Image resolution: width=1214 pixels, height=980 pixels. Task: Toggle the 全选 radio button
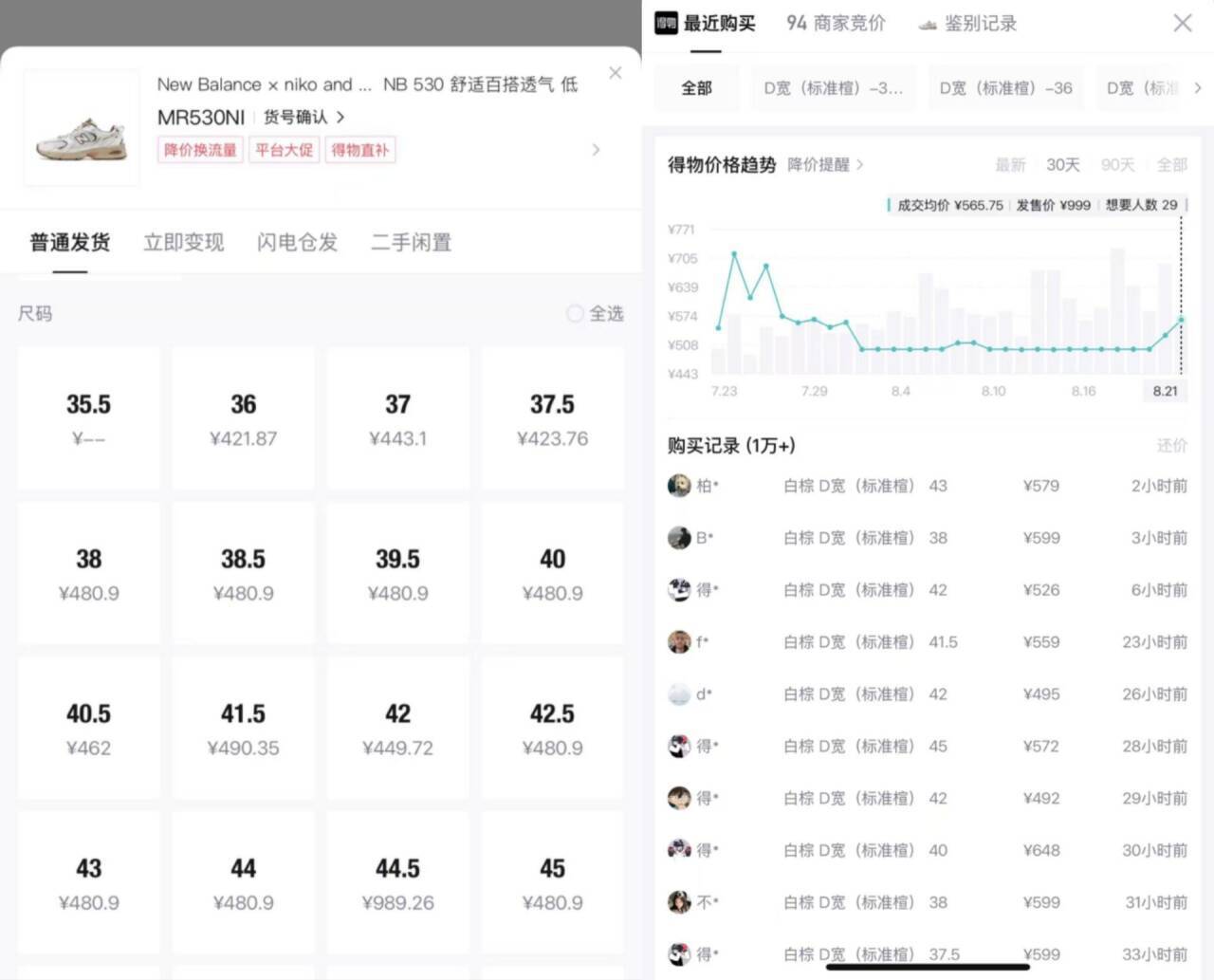click(x=575, y=313)
